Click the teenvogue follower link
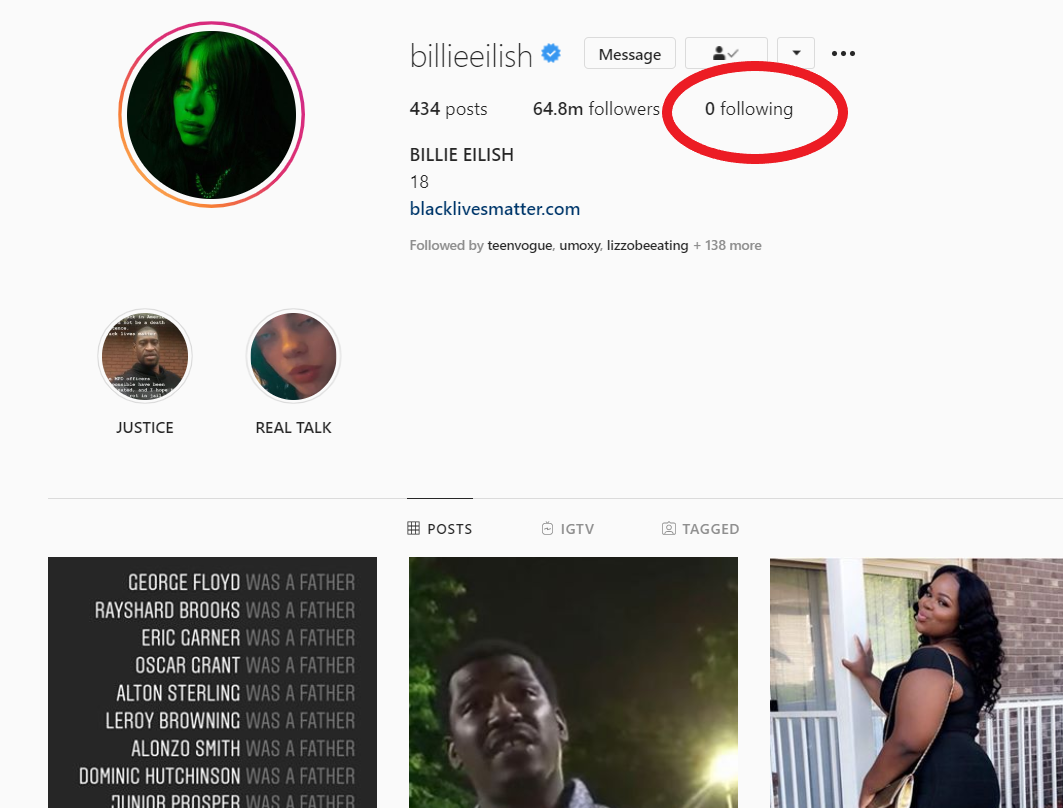Viewport: 1063px width, 808px height. pyautogui.click(x=520, y=245)
